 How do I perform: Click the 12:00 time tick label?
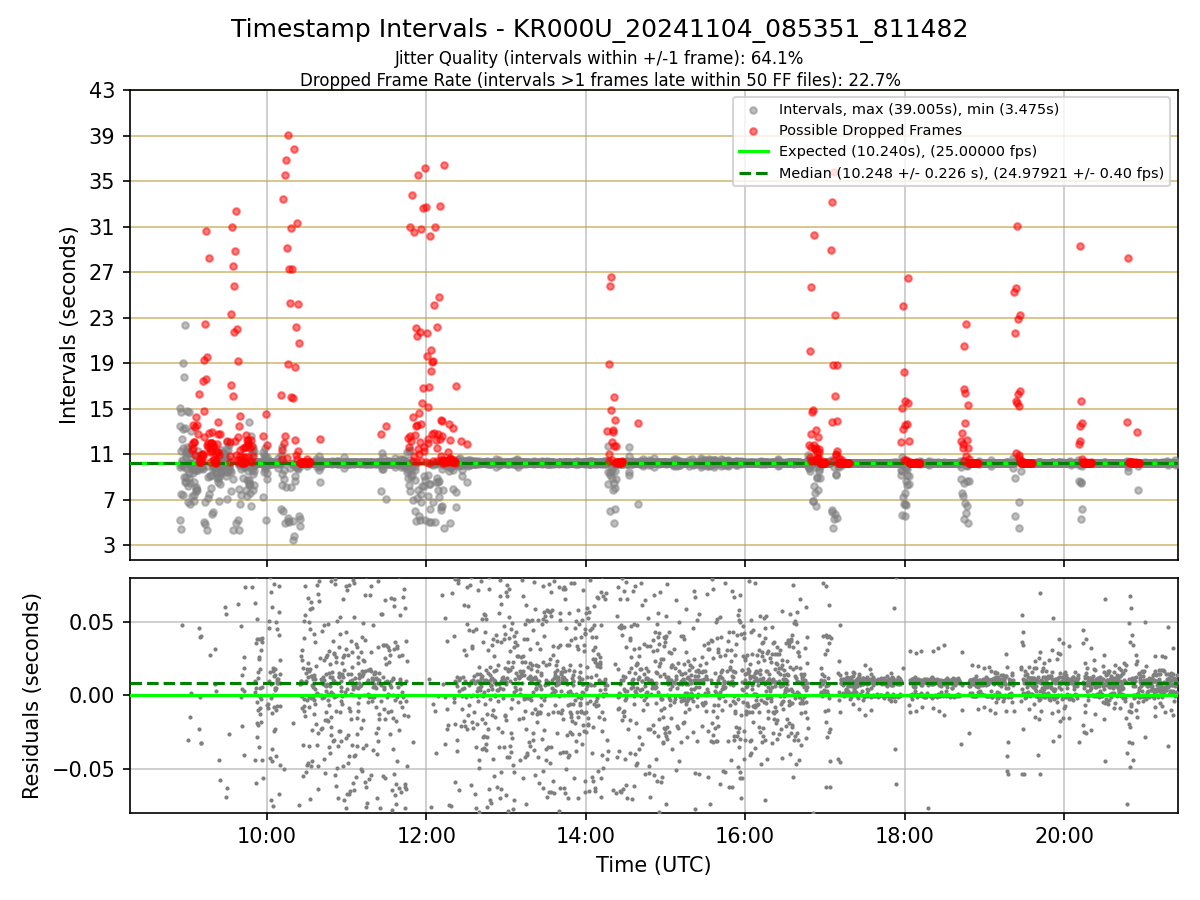click(426, 835)
